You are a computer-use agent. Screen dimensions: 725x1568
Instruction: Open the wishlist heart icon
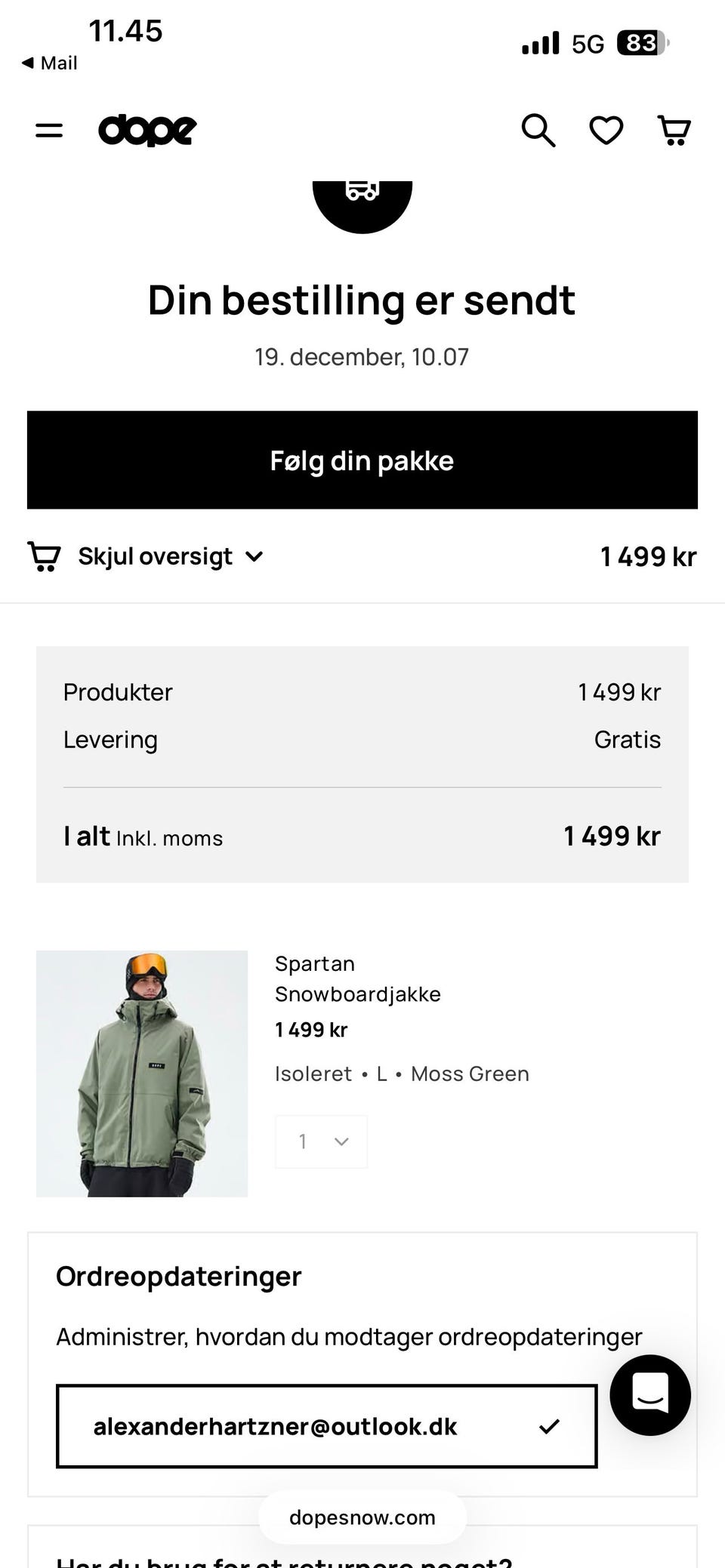tap(606, 131)
